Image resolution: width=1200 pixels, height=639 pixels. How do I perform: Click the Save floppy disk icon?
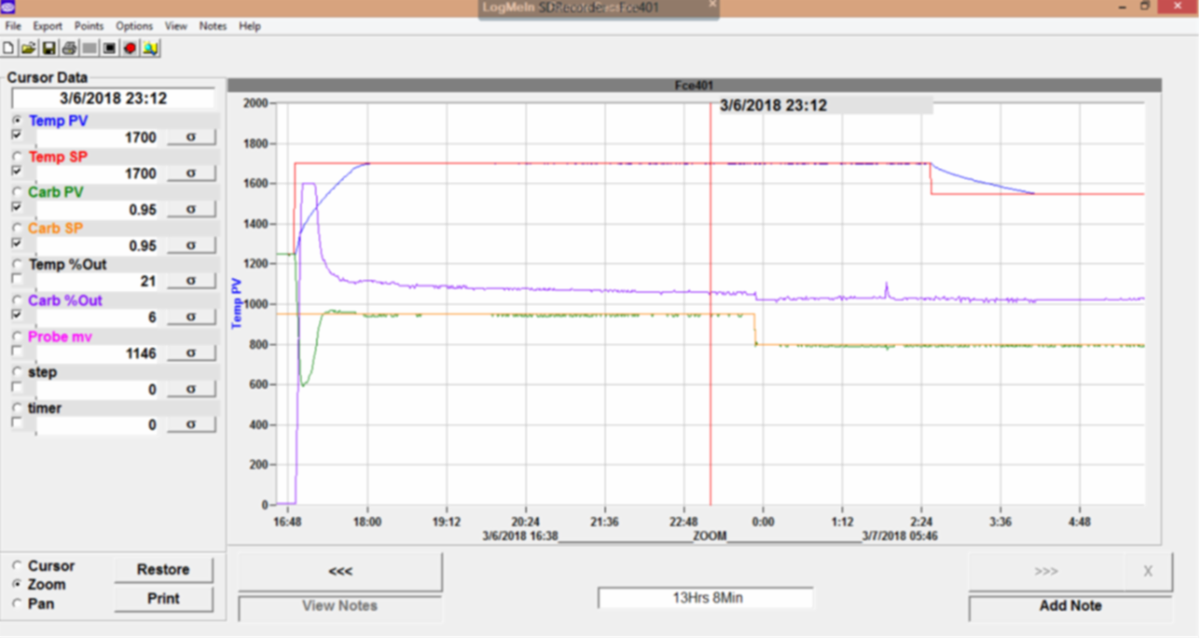coord(48,47)
